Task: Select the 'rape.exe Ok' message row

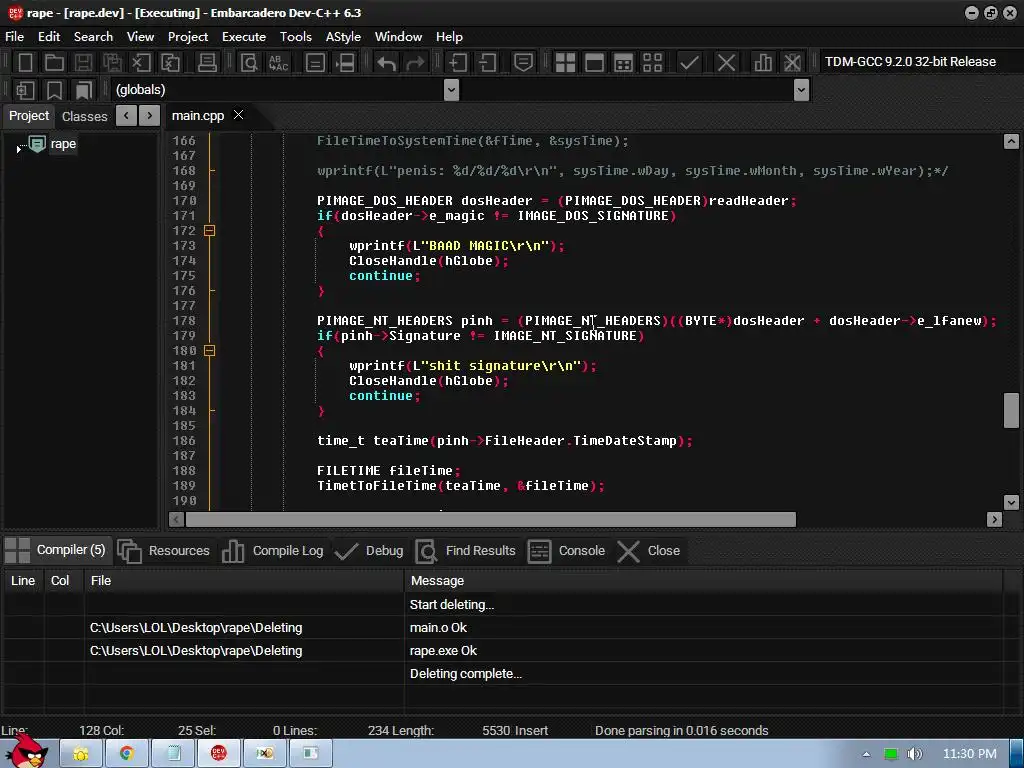Action: coord(503,651)
